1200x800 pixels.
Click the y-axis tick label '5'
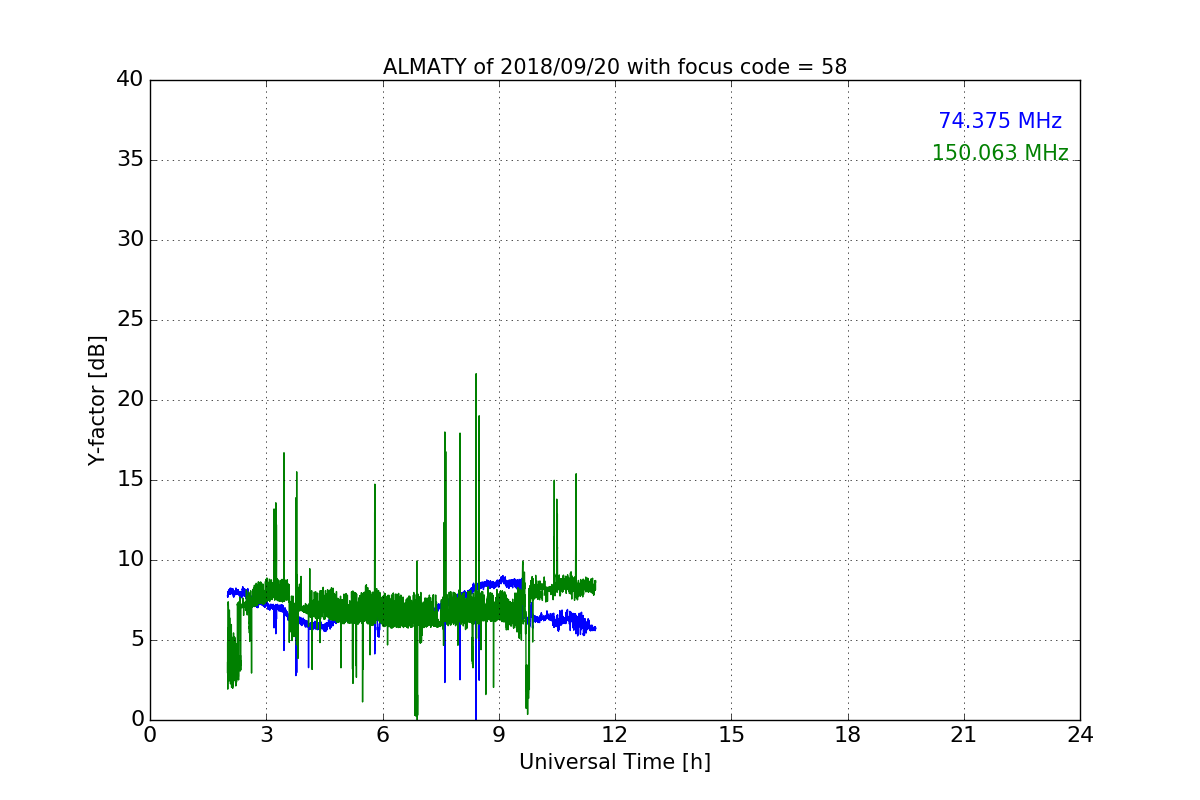137,640
